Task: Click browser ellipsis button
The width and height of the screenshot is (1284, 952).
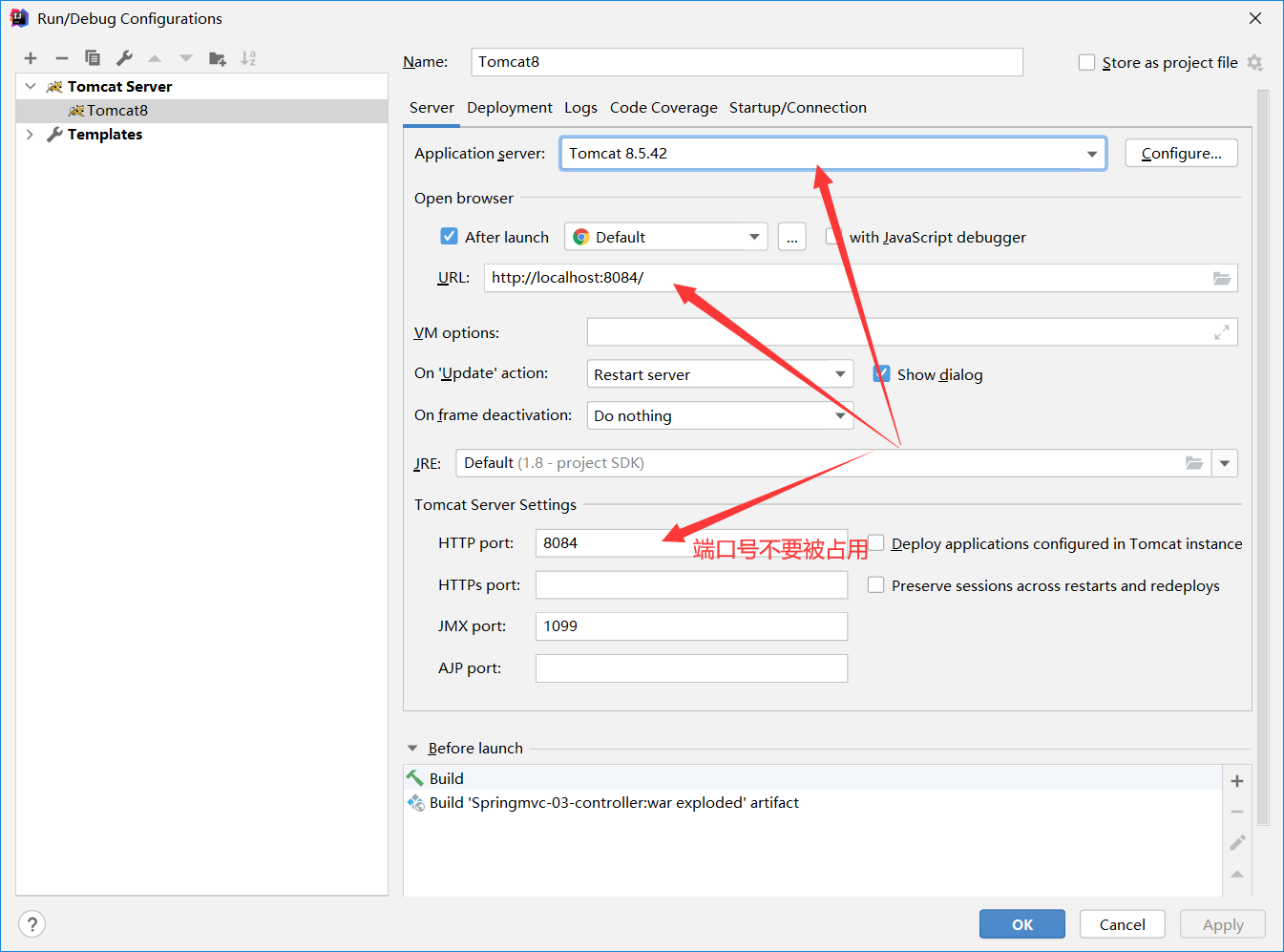Action: (792, 237)
